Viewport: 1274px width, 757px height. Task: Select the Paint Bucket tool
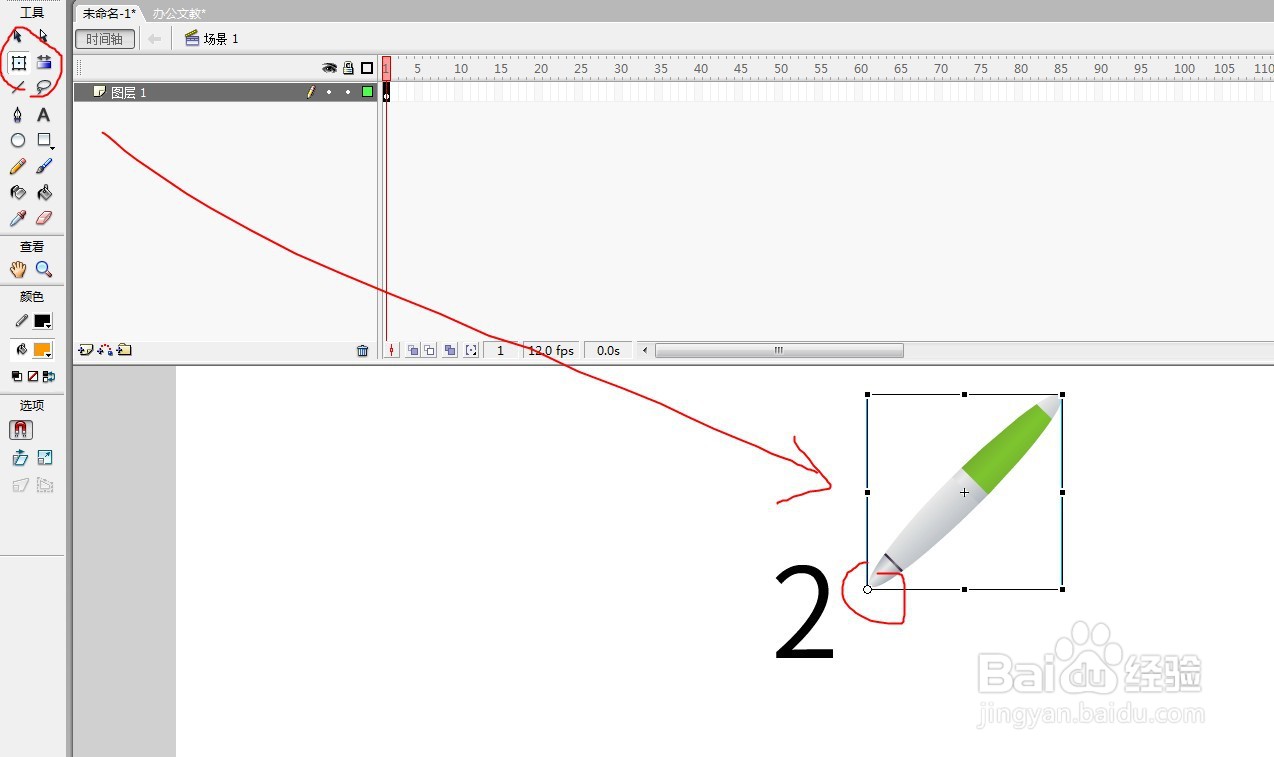pyautogui.click(x=43, y=192)
